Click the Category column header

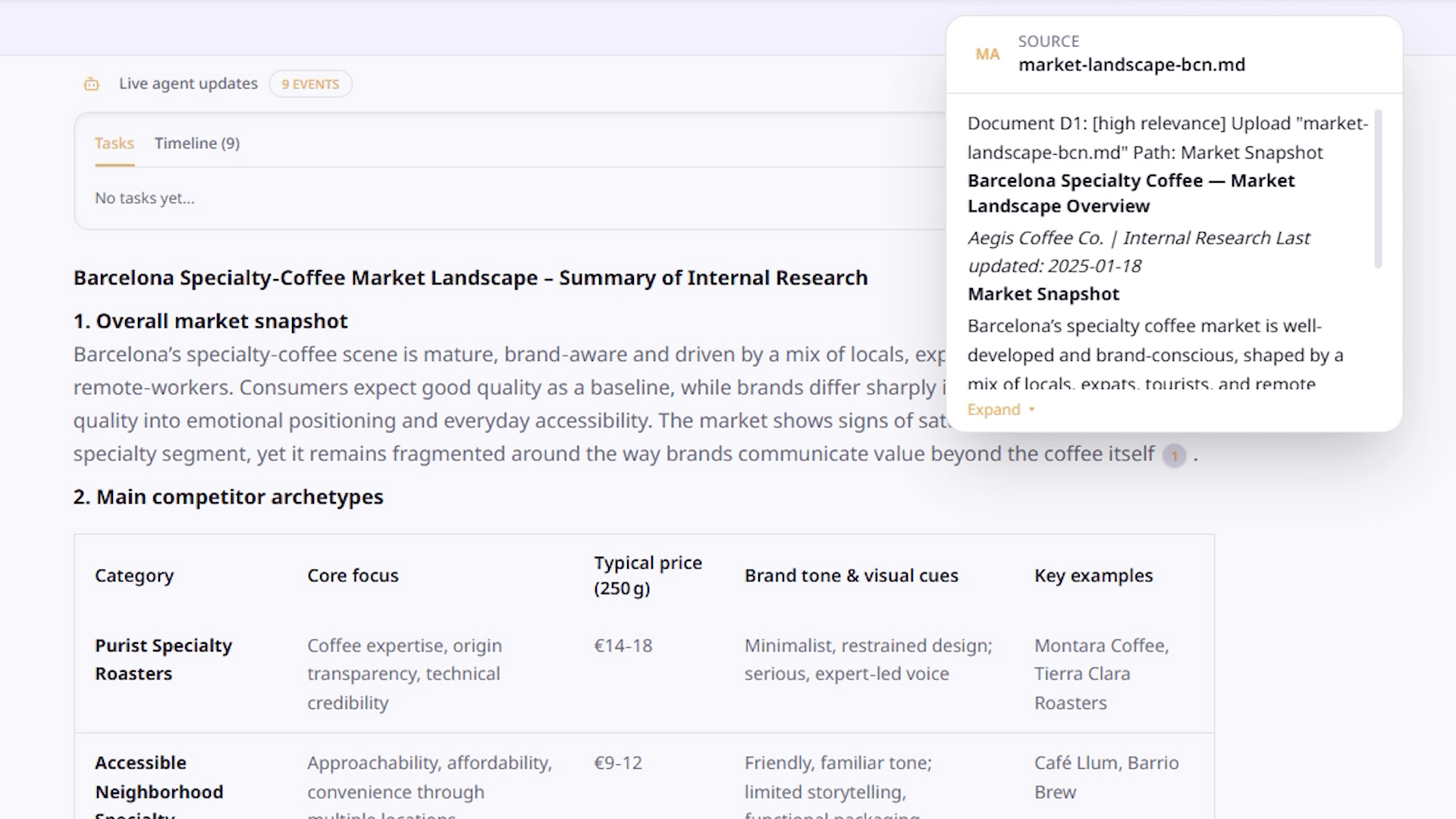pyautogui.click(x=134, y=576)
